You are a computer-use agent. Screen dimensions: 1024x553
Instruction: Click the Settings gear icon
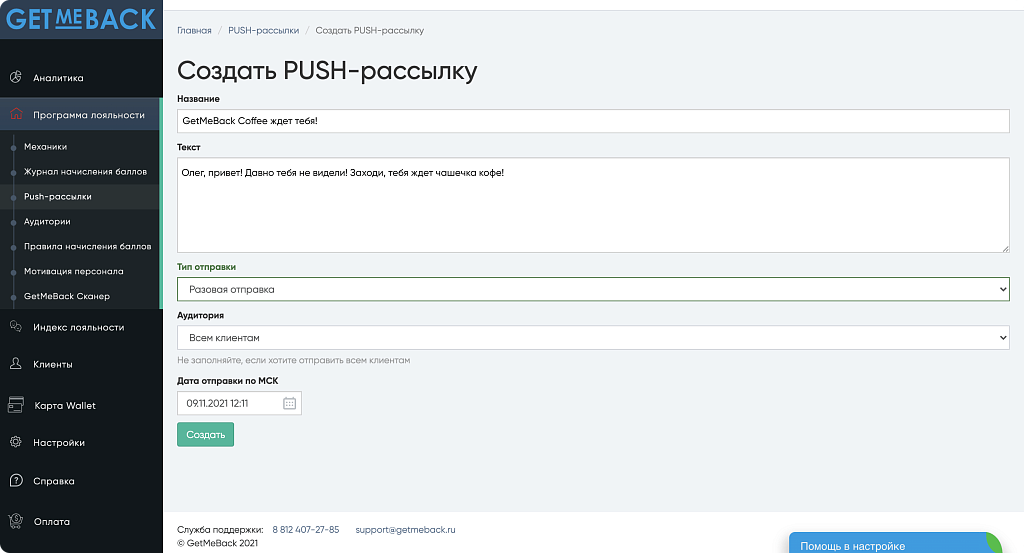tap(16, 442)
